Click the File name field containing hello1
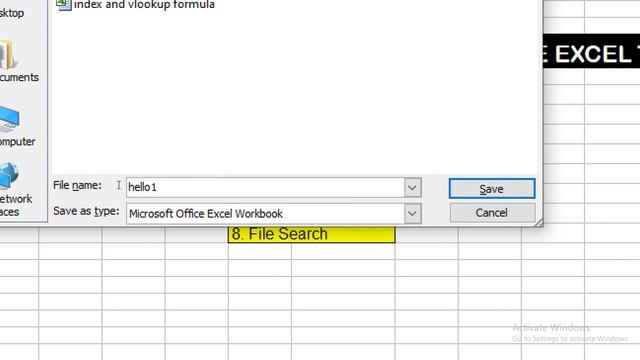This screenshot has height=360, width=640. tap(265, 187)
